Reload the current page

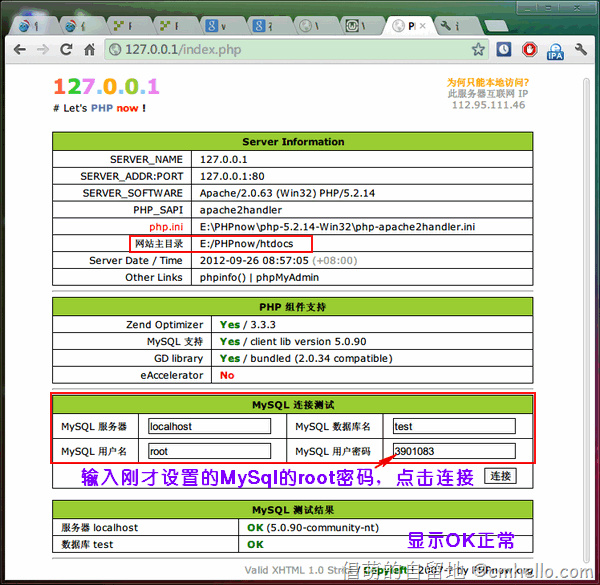click(x=66, y=49)
